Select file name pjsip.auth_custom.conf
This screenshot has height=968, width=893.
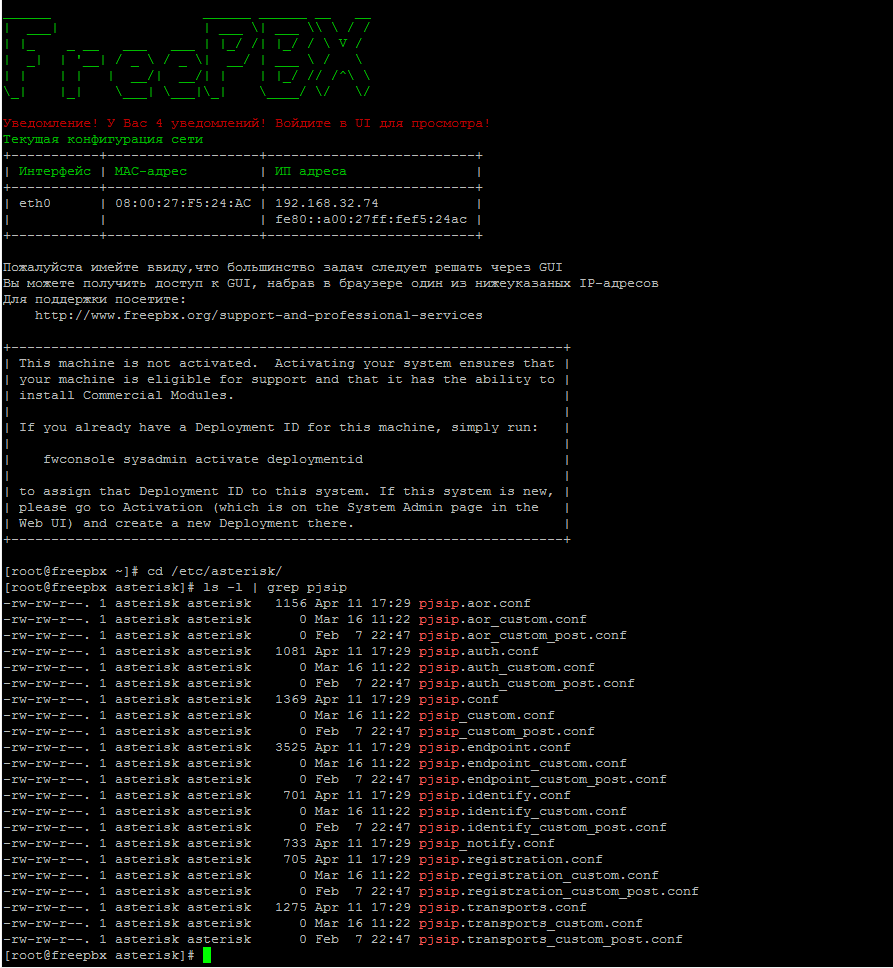tap(507, 668)
